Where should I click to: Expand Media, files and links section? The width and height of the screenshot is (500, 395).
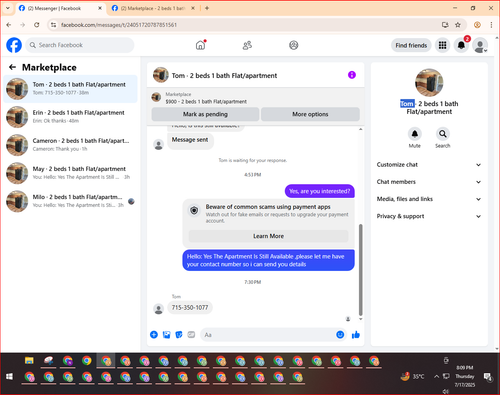429,199
